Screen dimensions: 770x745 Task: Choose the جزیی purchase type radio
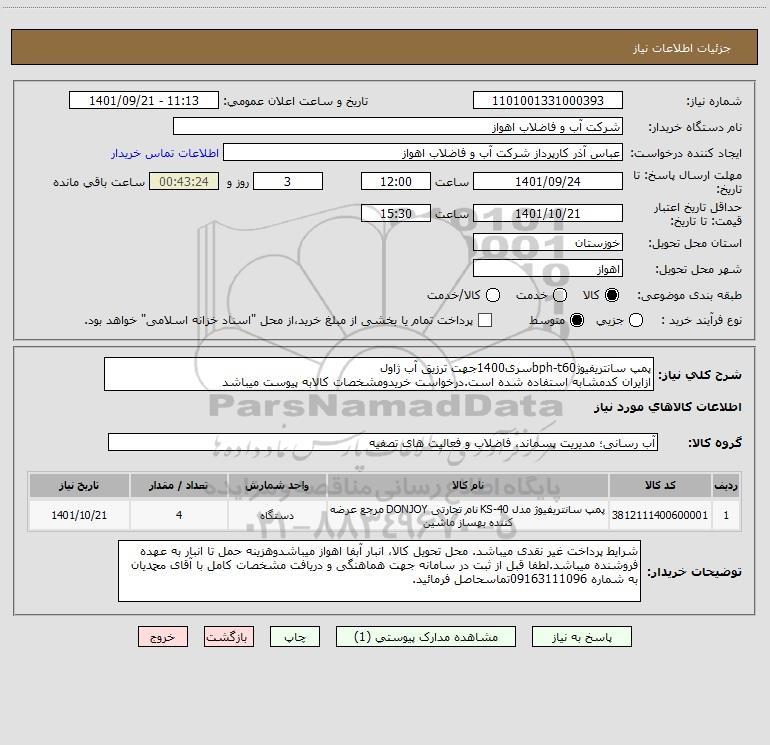coord(636,320)
